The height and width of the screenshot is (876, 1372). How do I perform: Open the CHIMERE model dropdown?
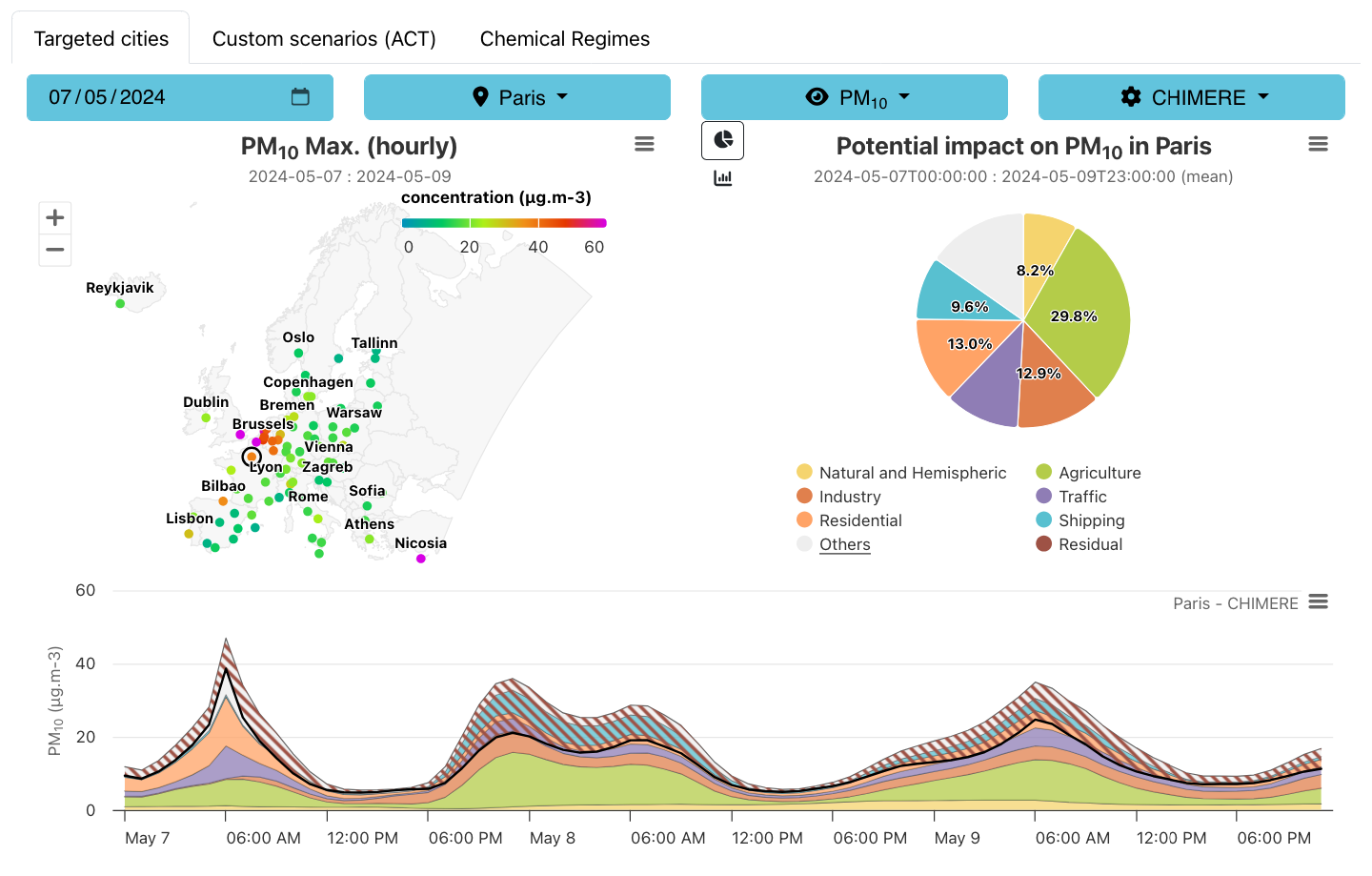pyautogui.click(x=1192, y=96)
